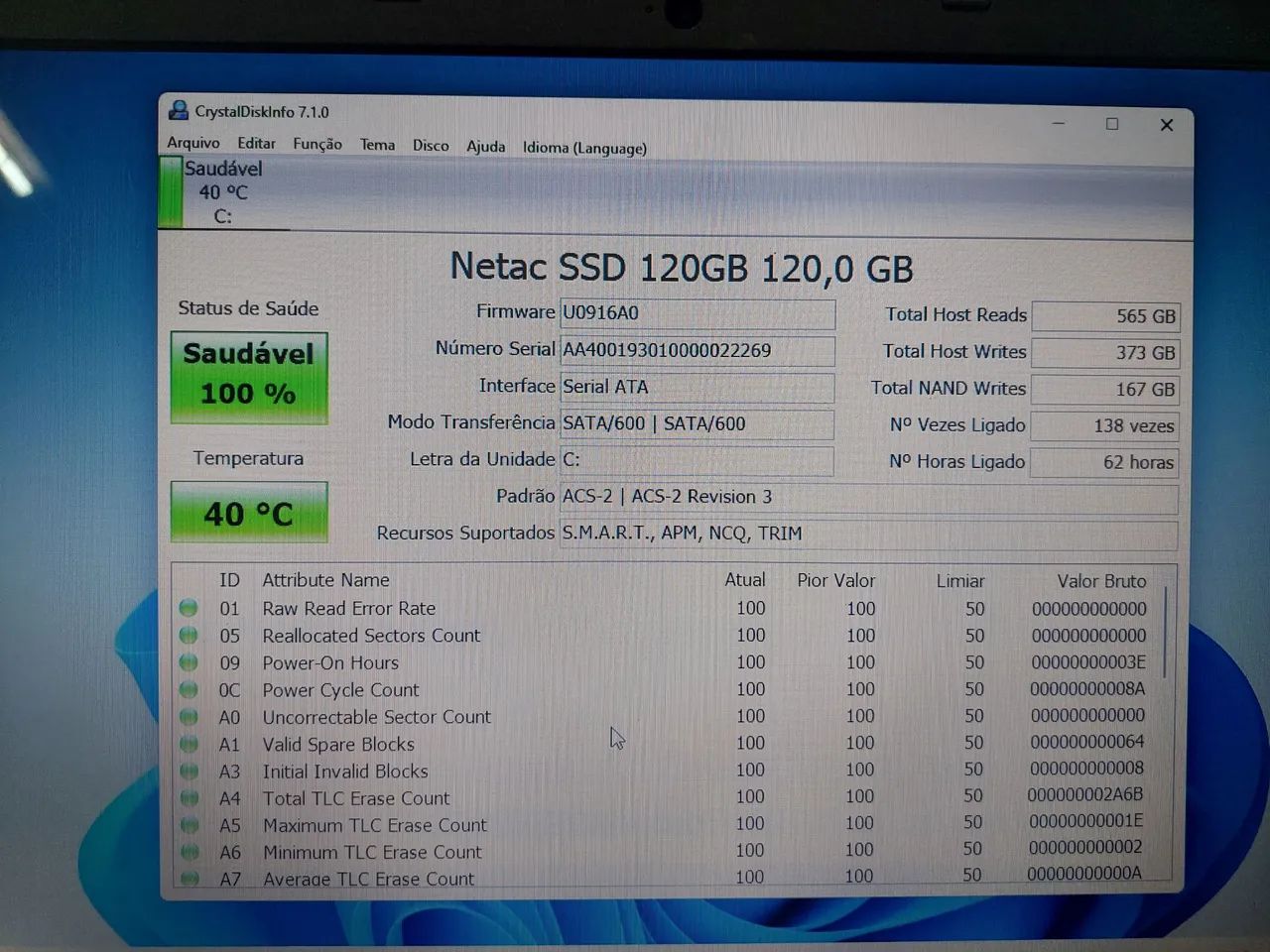Click the Firmware field U0916A0
This screenshot has width=1270, height=952.
pos(698,313)
